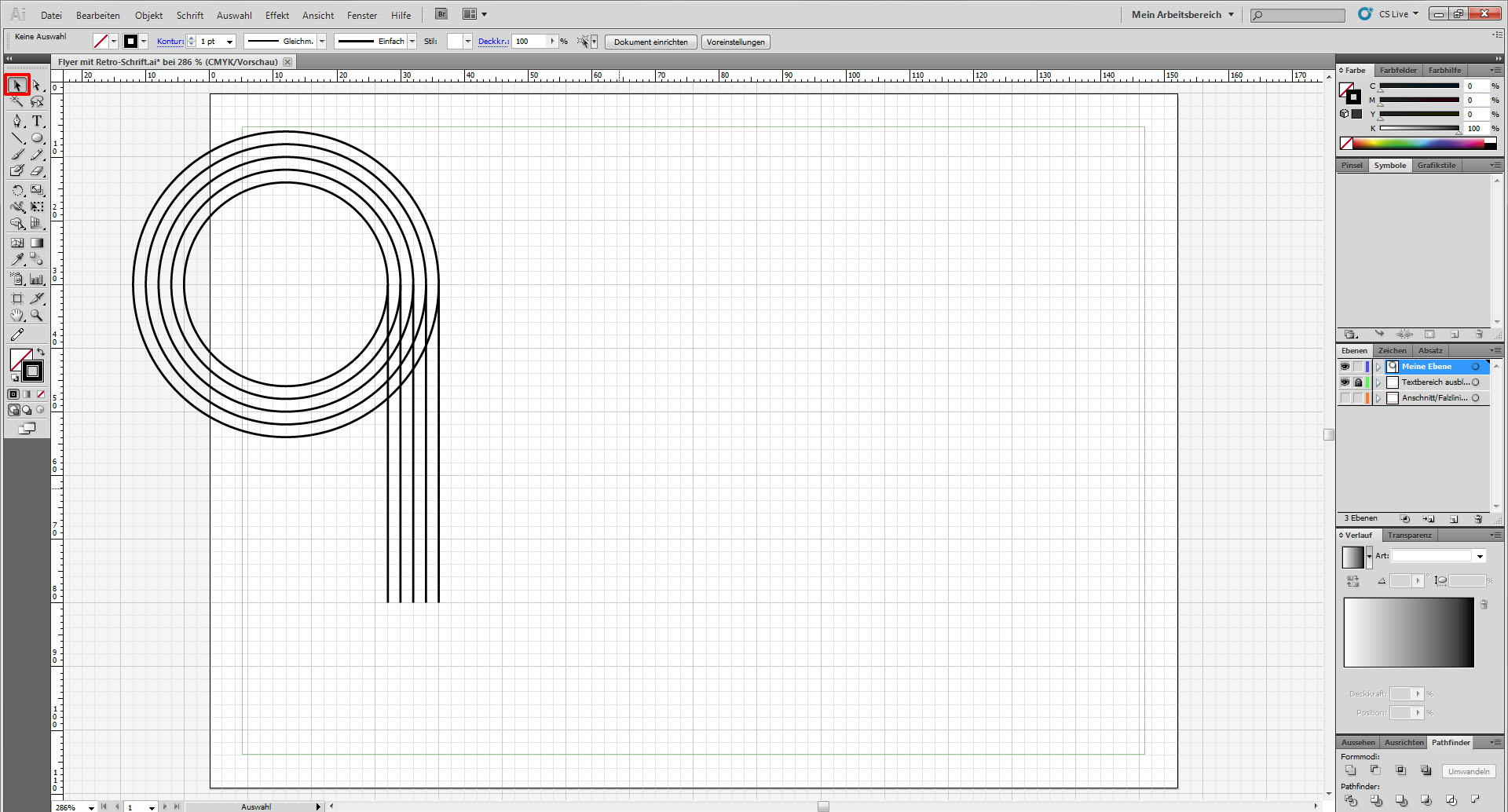The image size is (1508, 812).
Task: Delete layer using Ebenen trash icon
Action: (x=1478, y=519)
